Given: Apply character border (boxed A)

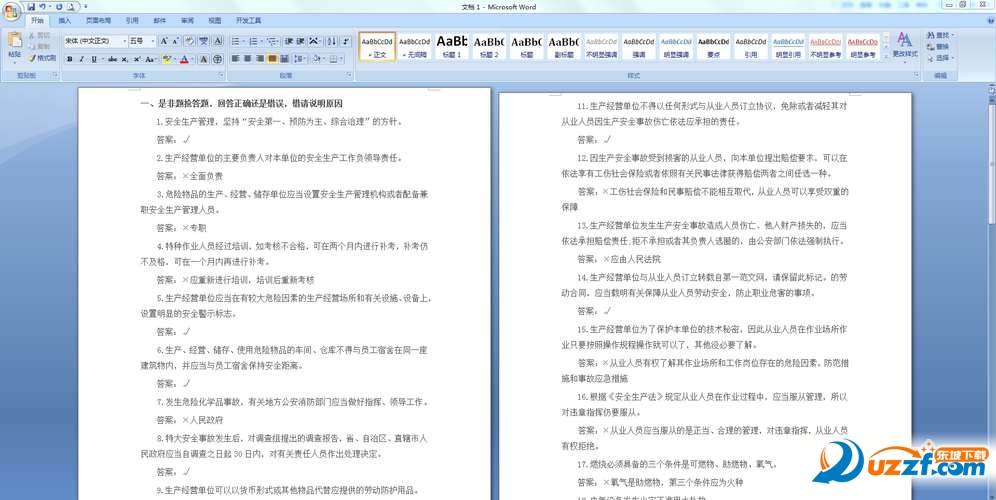Looking at the screenshot, I should [x=218, y=41].
